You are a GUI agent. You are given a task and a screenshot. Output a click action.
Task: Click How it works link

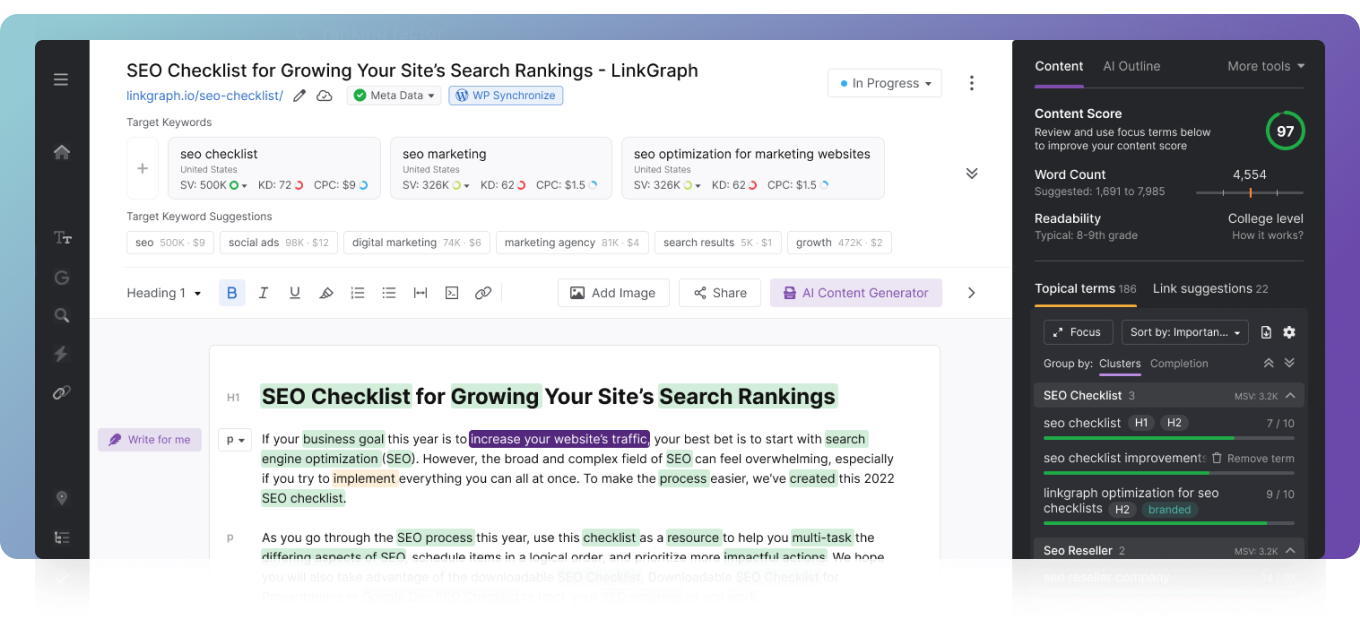tap(1267, 236)
